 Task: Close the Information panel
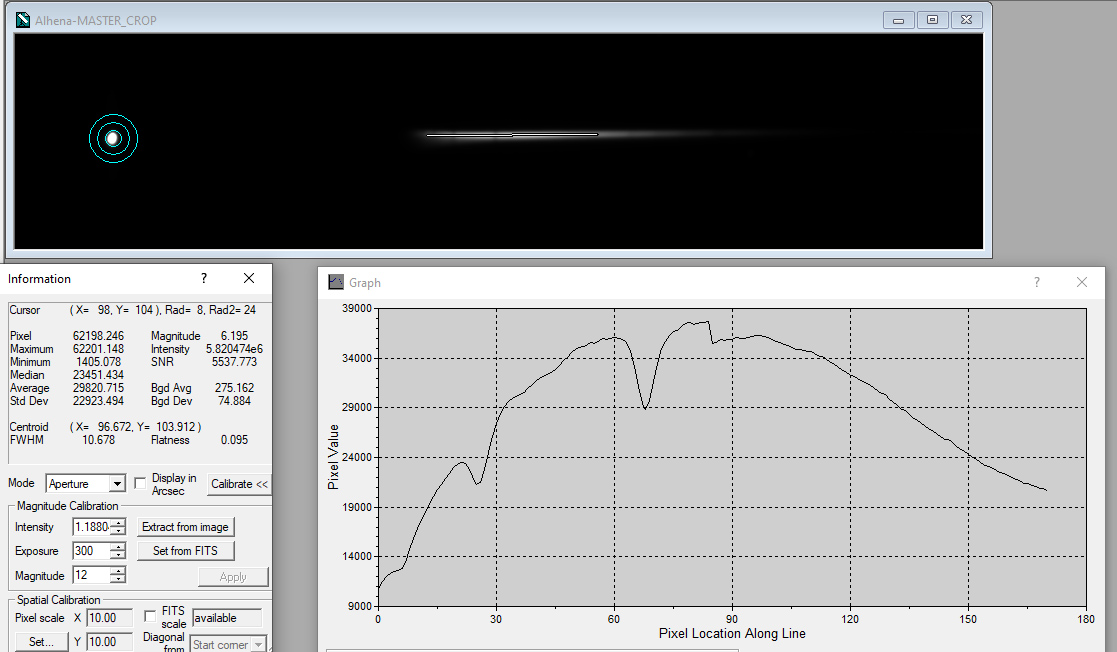coord(249,278)
